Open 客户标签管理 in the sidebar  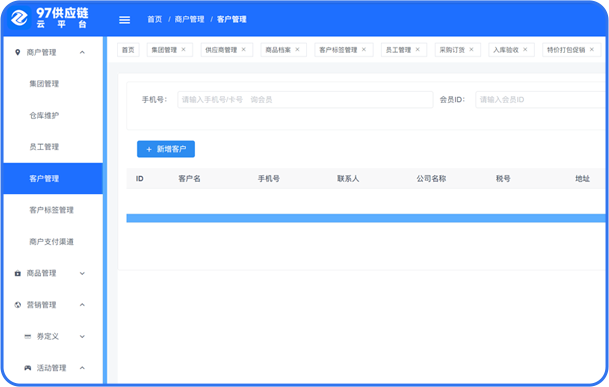[x=51, y=210]
